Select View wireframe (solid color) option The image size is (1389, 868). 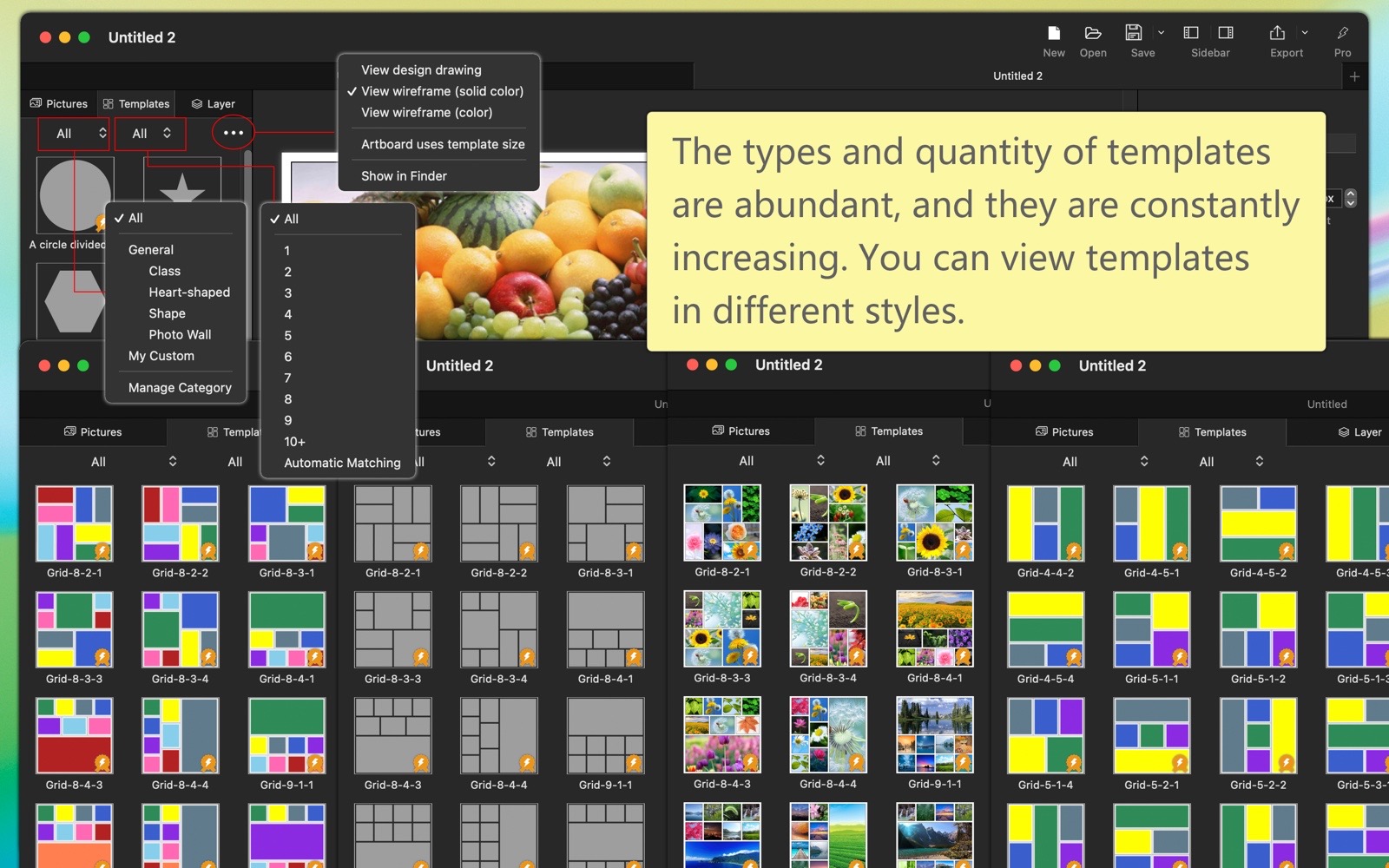pyautogui.click(x=441, y=91)
